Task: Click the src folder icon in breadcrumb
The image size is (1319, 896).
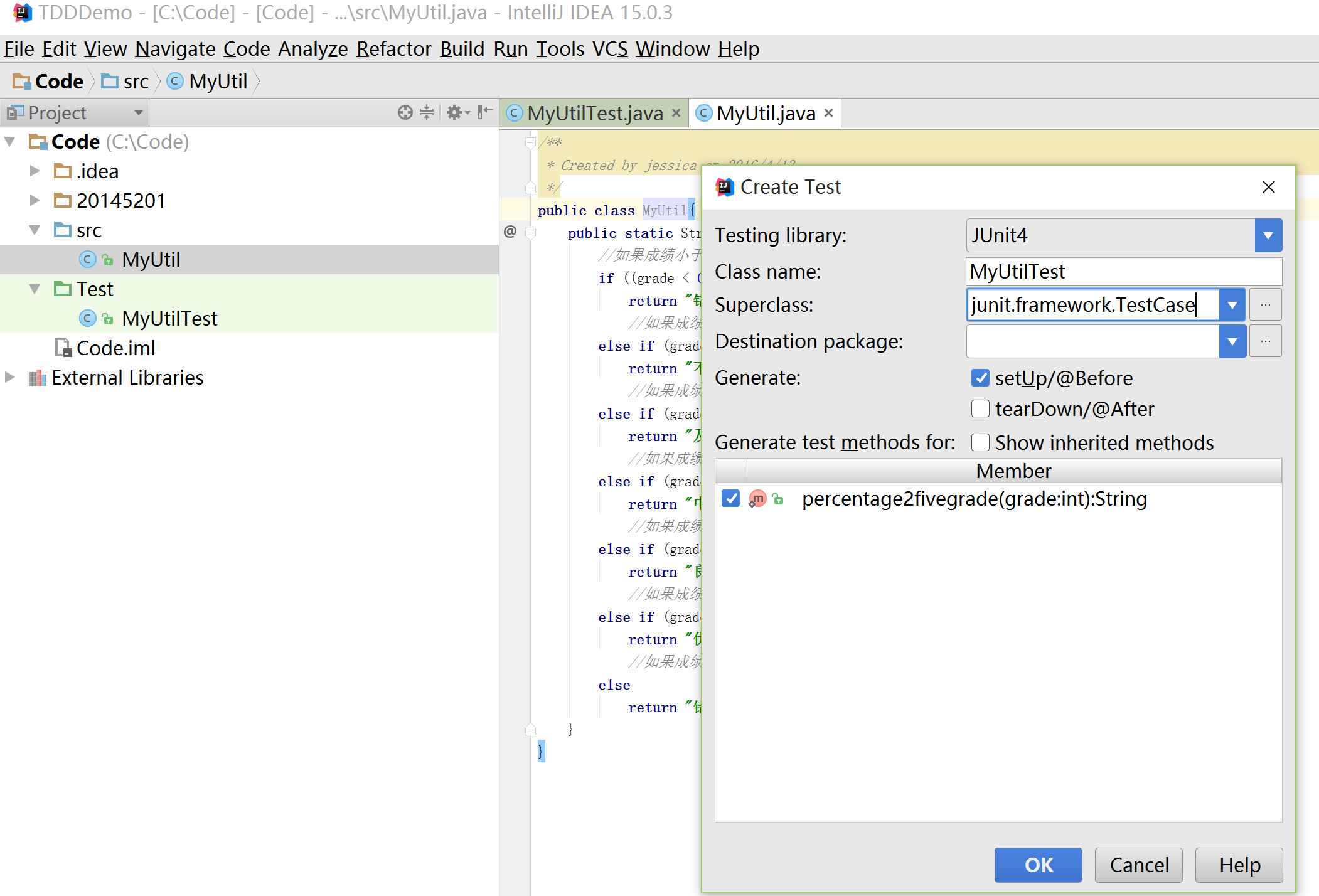Action: (110, 81)
